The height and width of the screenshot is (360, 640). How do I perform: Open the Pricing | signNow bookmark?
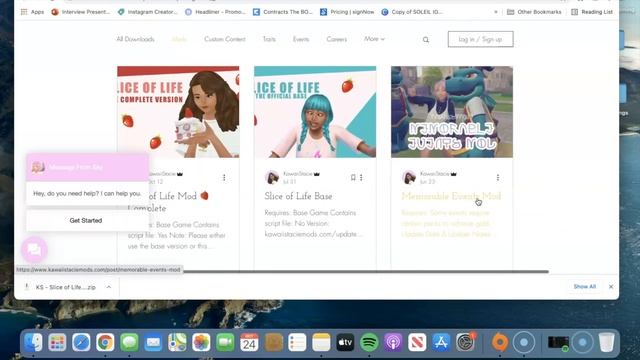tap(347, 12)
